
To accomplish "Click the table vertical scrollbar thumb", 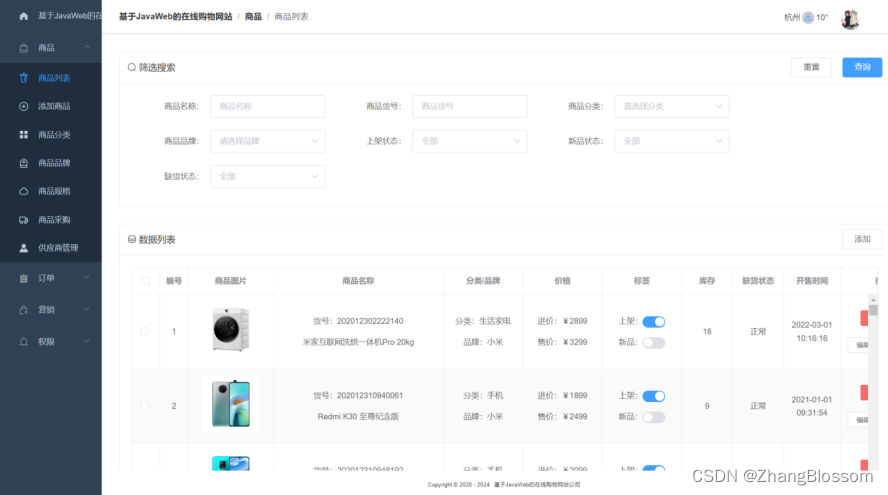I will (873, 310).
